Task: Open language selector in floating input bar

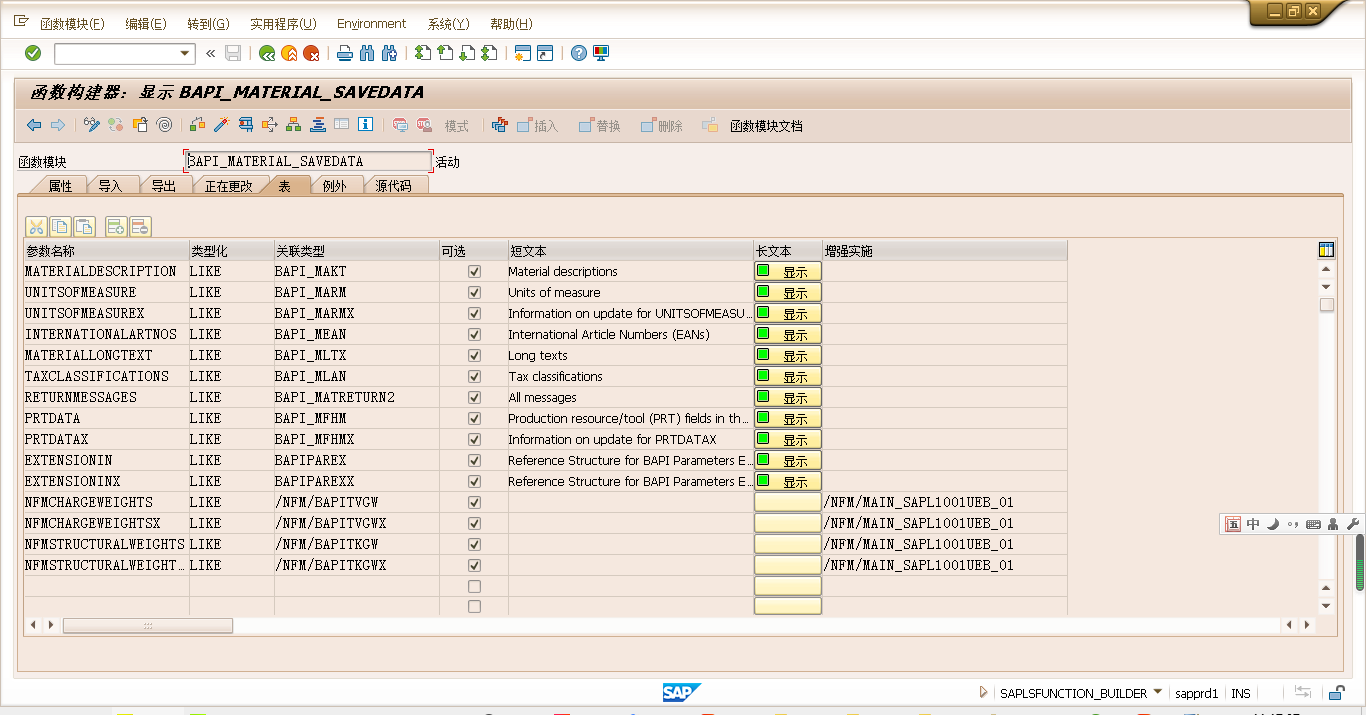Action: 1252,524
